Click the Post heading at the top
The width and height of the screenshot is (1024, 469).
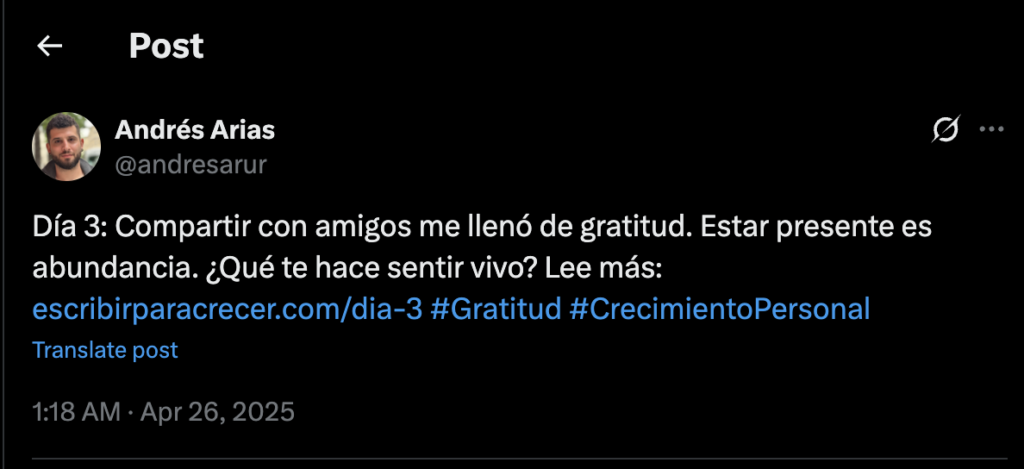166,46
